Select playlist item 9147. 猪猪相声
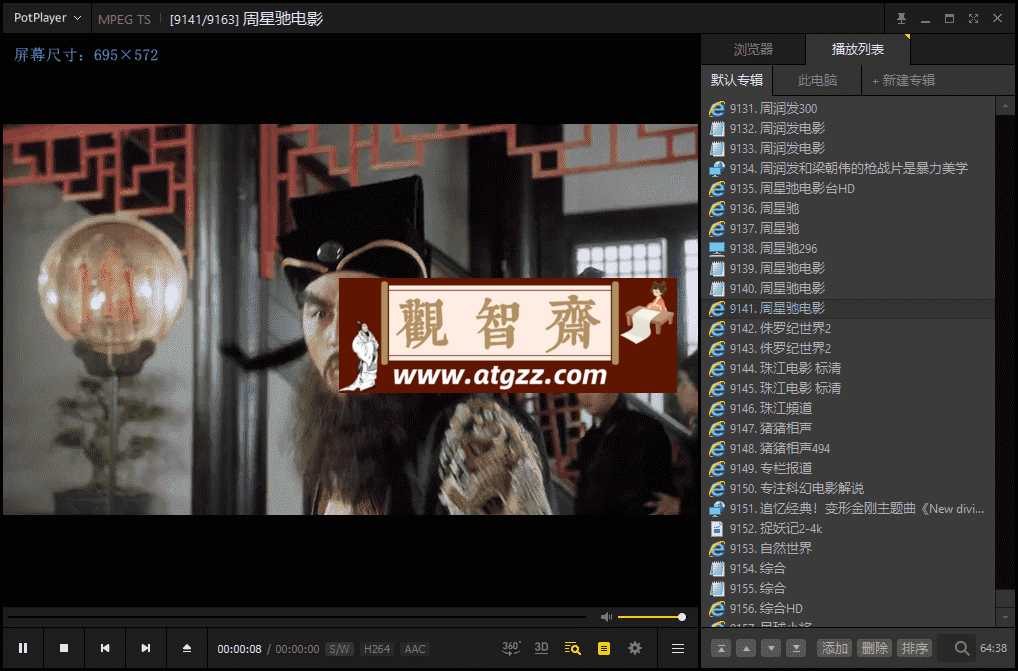The width and height of the screenshot is (1018, 671). (x=848, y=428)
